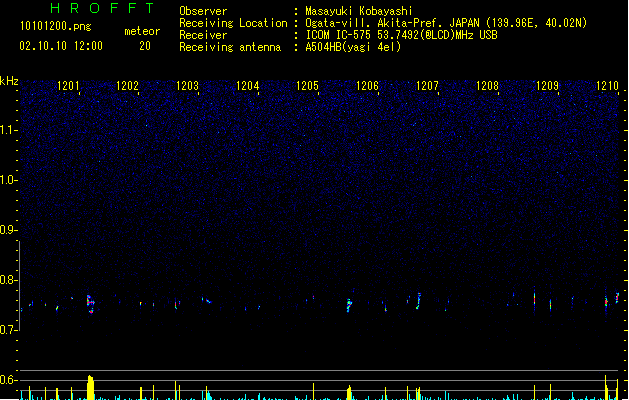Image resolution: width=629 pixels, height=400 pixels.
Task: Click the Receiving antenna label
Action: coord(230,47)
